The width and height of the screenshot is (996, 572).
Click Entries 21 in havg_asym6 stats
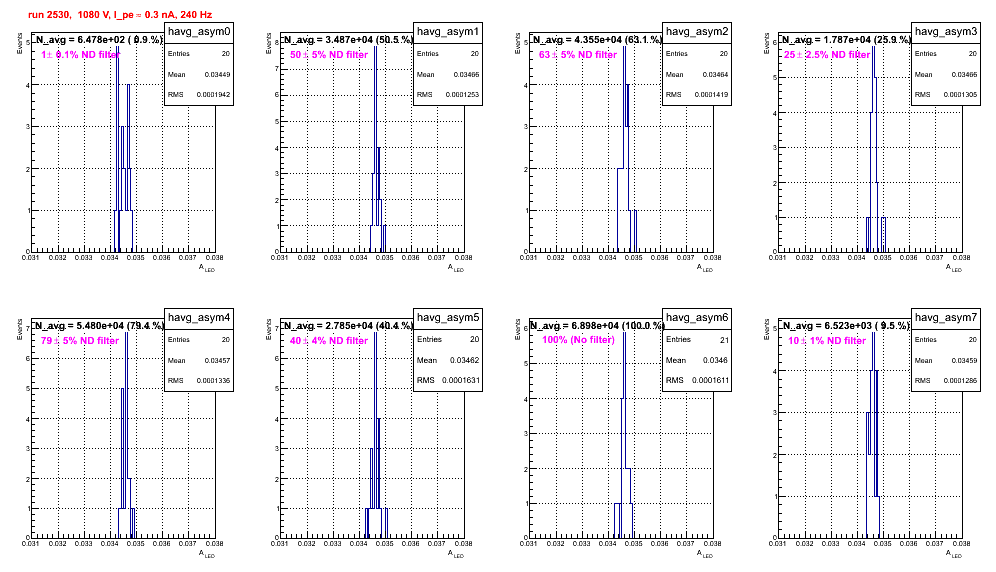[x=697, y=339]
